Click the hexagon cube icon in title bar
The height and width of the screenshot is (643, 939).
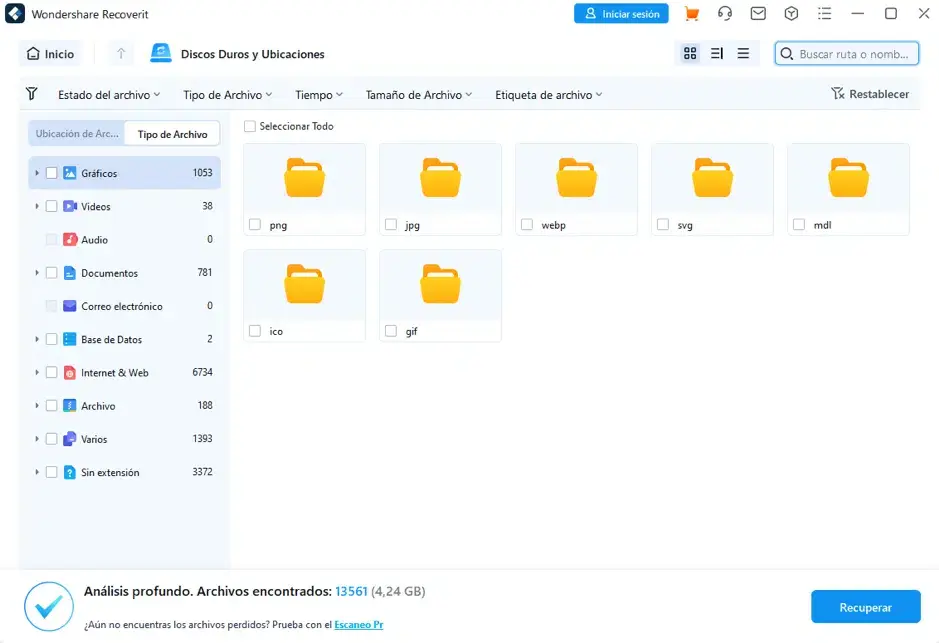coord(791,14)
